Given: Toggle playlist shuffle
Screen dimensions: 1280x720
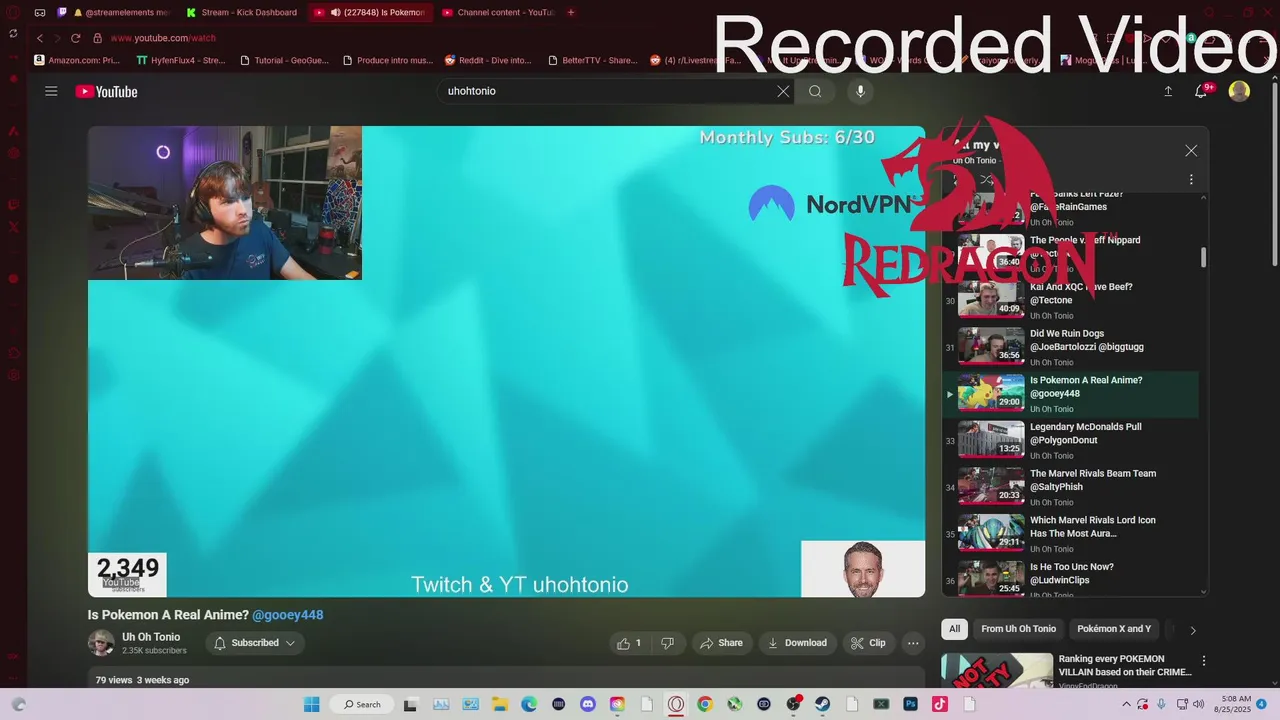Looking at the screenshot, I should click(987, 180).
